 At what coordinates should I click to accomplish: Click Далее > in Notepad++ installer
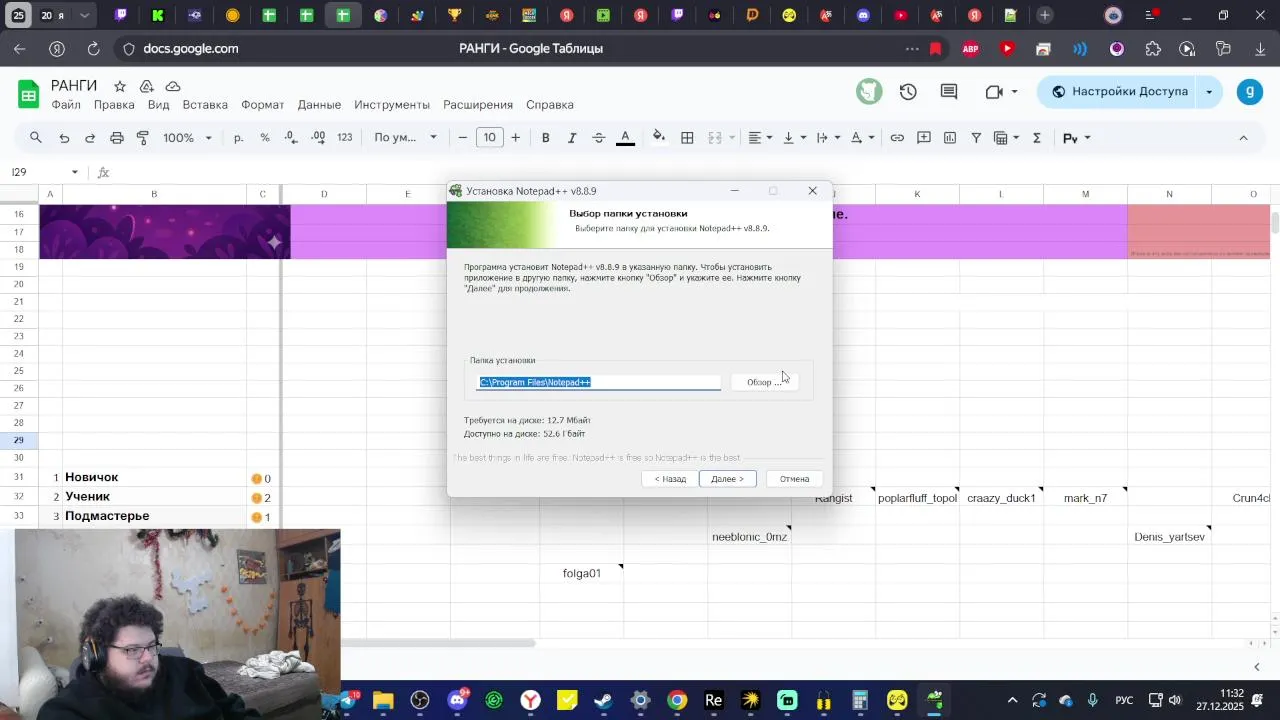tap(727, 479)
